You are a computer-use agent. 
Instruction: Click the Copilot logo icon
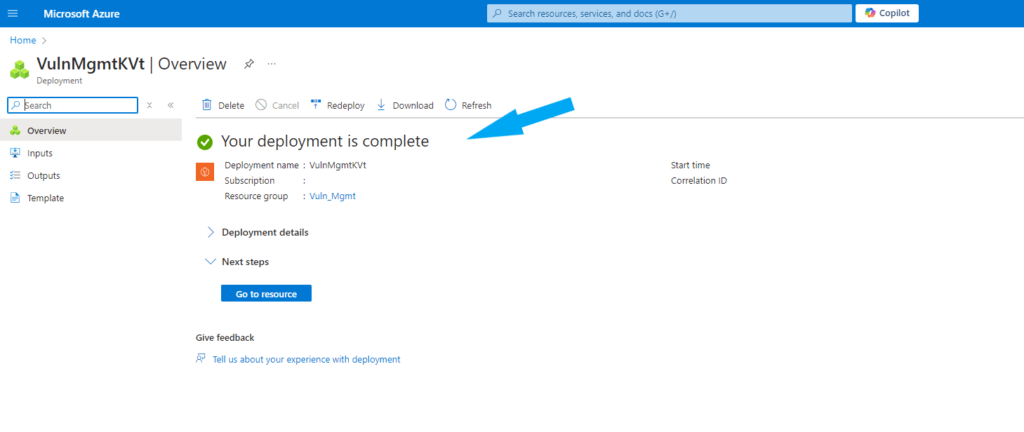tap(870, 13)
